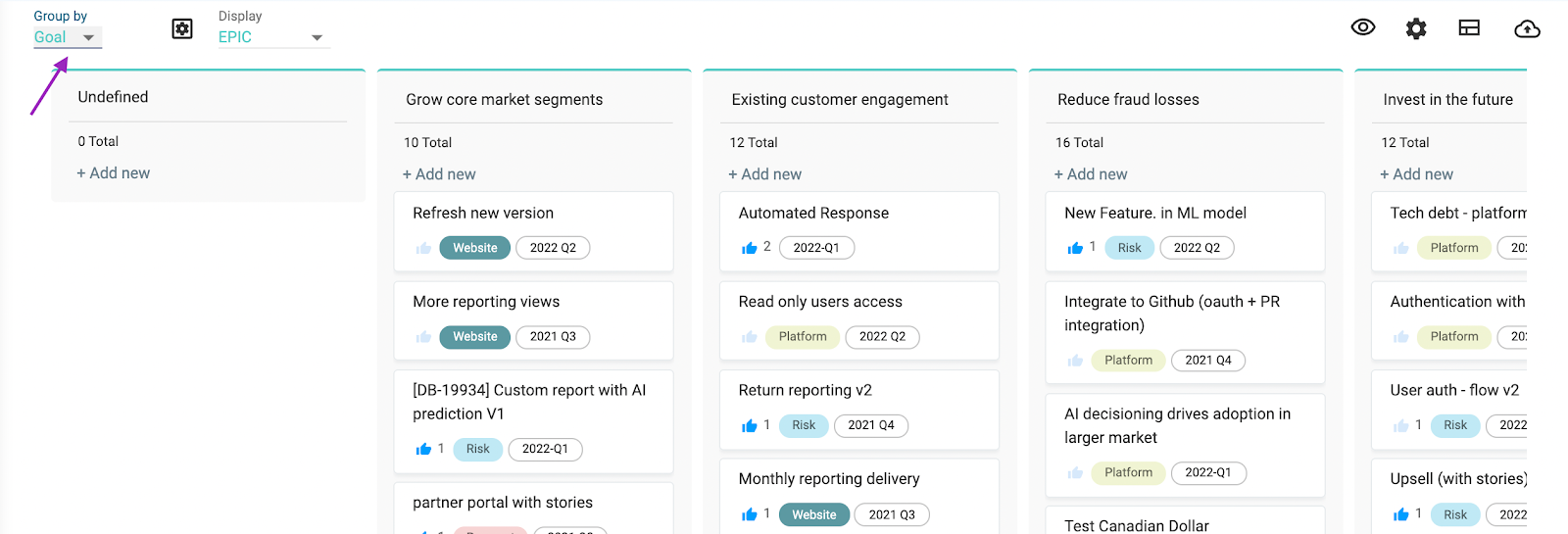The width and height of the screenshot is (1568, 534).
Task: Expand the Group by Goal dropdown
Action: pos(67,37)
